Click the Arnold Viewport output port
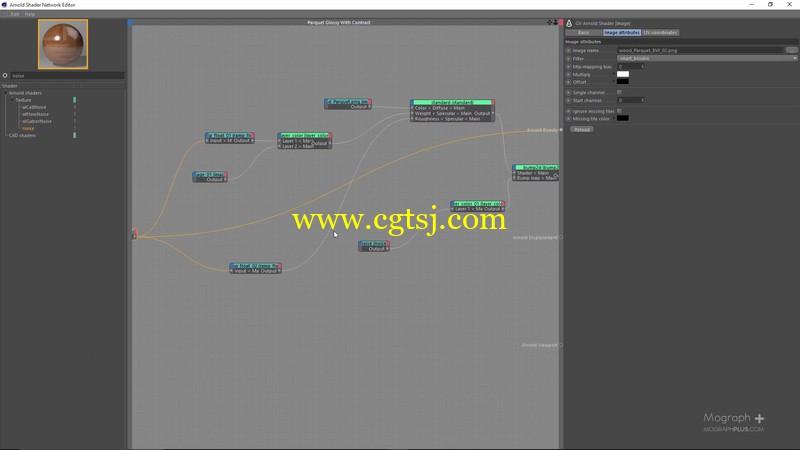 tap(561, 345)
